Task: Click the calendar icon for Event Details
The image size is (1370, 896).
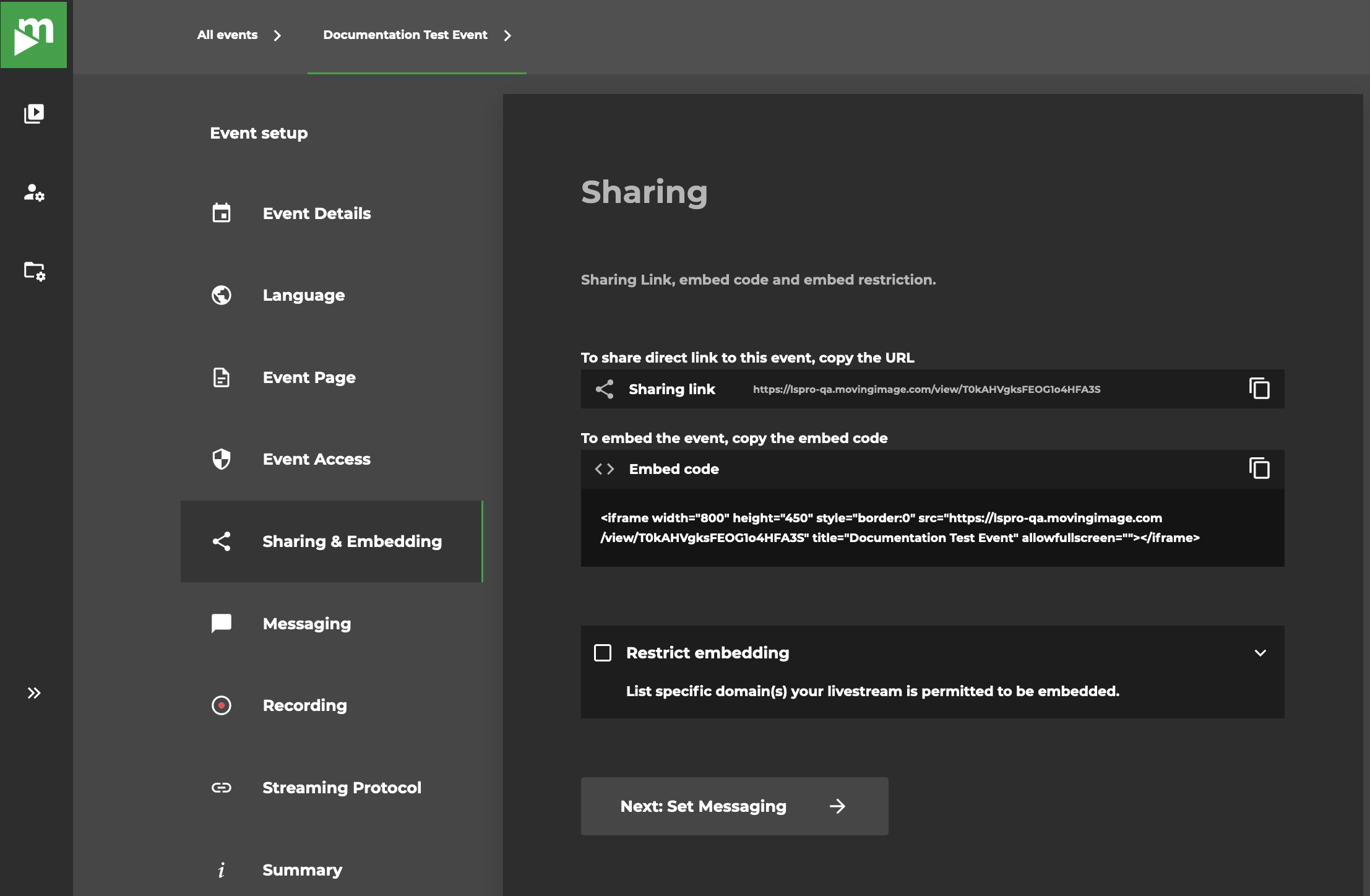Action: pos(222,213)
